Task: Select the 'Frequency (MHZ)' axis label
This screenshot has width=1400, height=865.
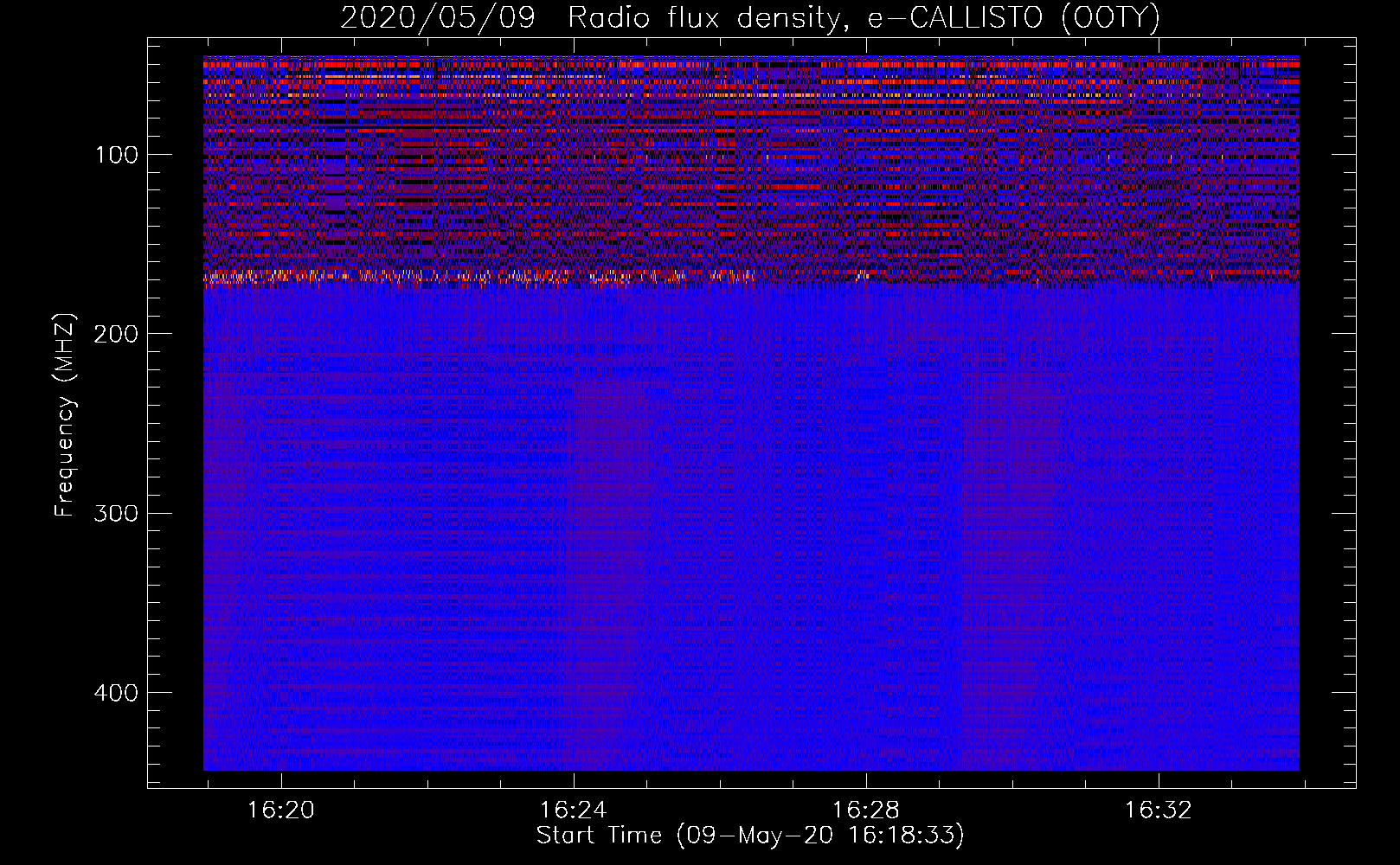Action: coord(65,415)
